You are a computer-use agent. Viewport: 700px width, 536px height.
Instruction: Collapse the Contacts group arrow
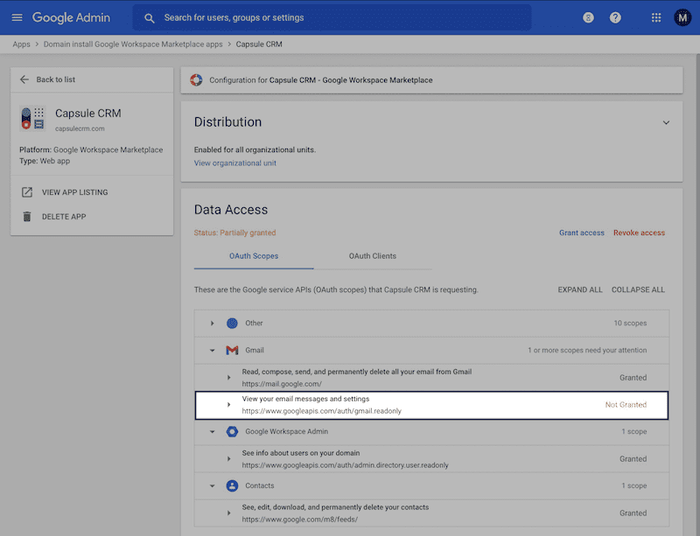pos(212,486)
